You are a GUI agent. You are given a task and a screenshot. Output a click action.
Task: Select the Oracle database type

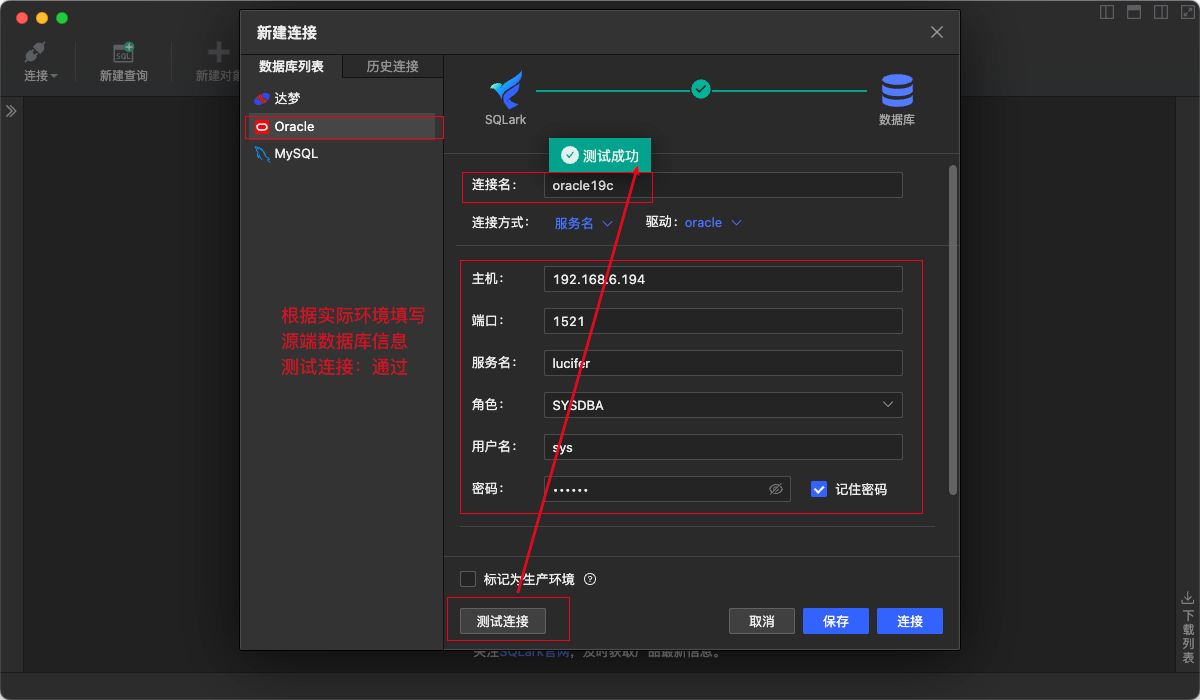[x=342, y=127]
